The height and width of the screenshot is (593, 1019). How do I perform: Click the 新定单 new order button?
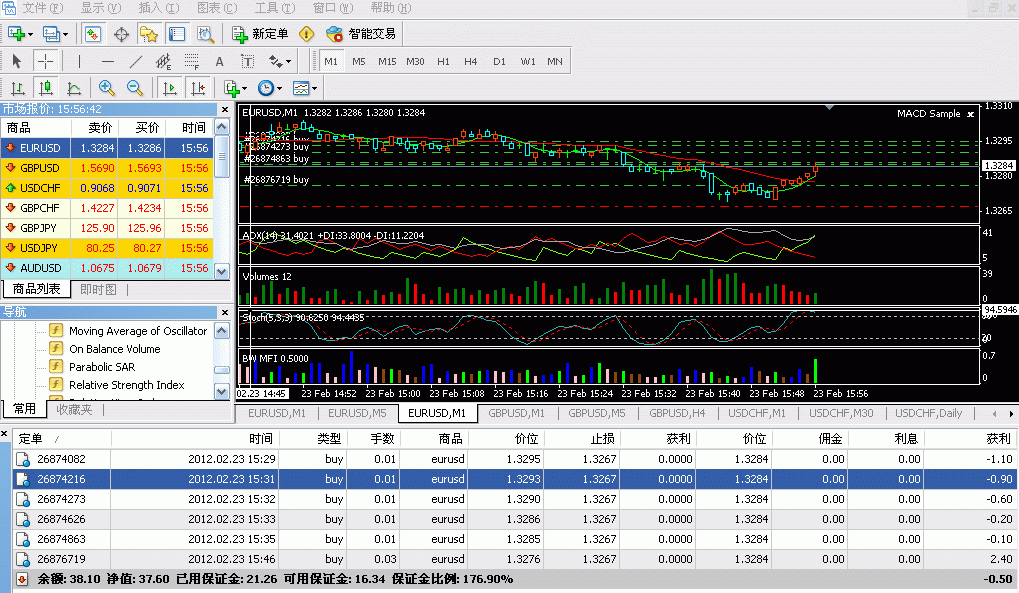(x=260, y=34)
